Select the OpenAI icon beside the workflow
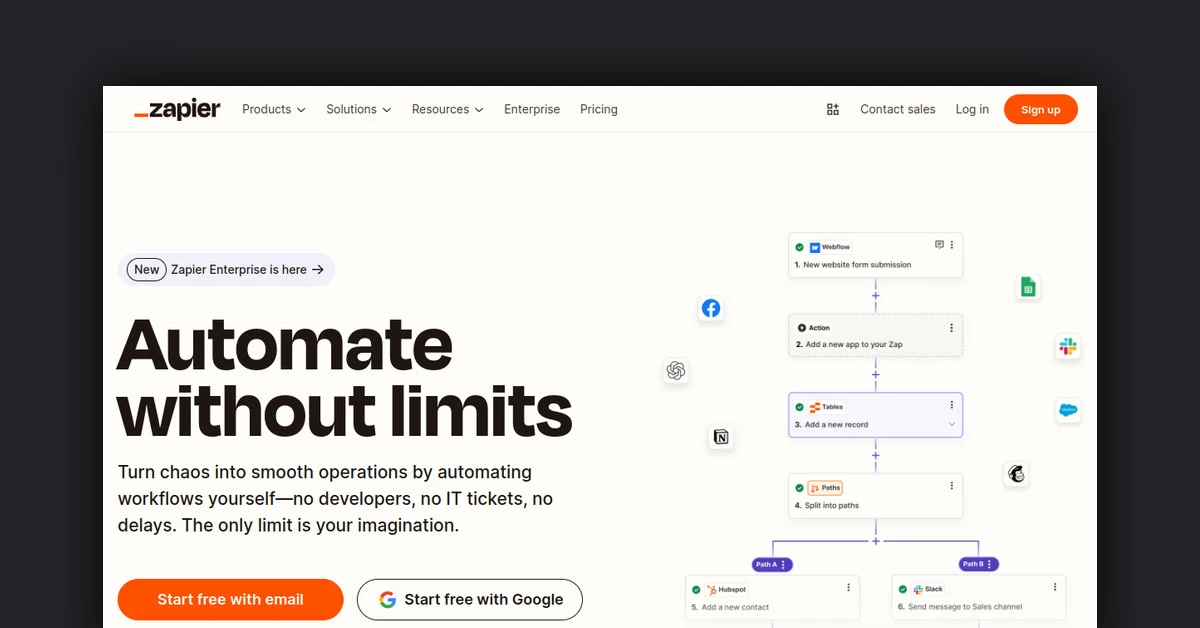This screenshot has width=1200, height=628. pos(676,371)
